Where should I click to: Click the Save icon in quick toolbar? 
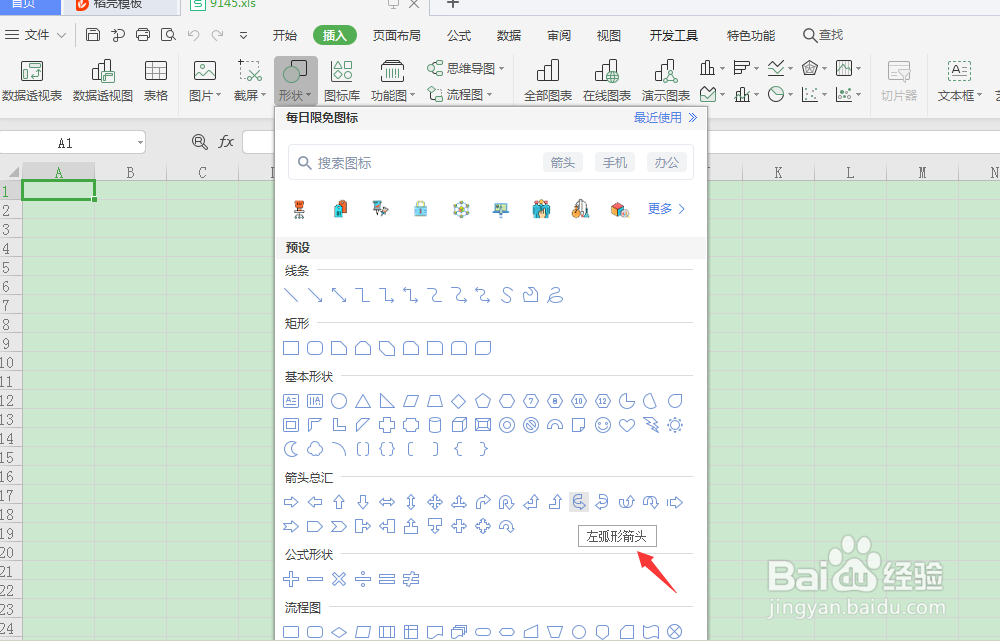[x=92, y=34]
